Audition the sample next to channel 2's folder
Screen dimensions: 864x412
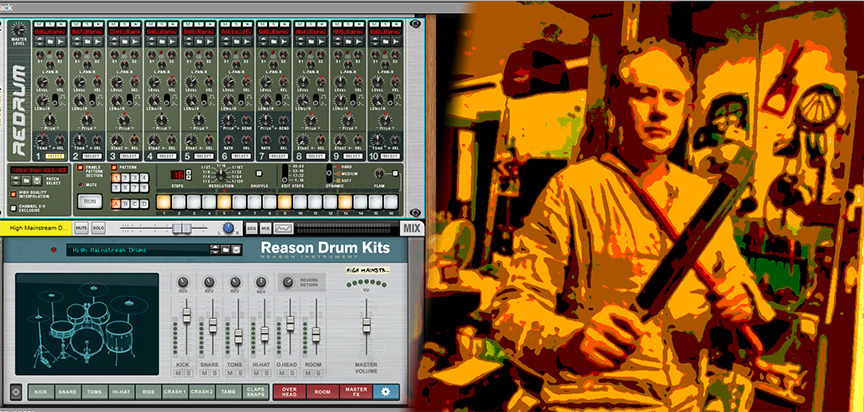pyautogui.click(x=98, y=41)
